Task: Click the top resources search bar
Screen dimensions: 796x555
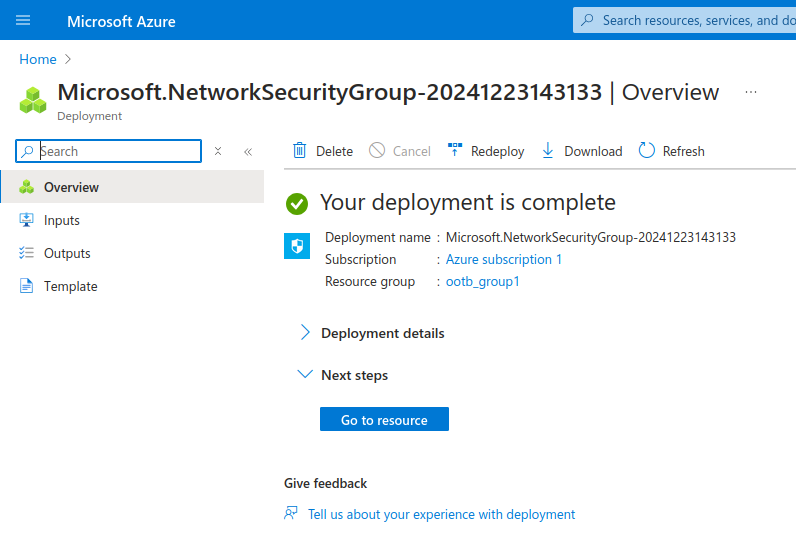Action: [x=690, y=20]
